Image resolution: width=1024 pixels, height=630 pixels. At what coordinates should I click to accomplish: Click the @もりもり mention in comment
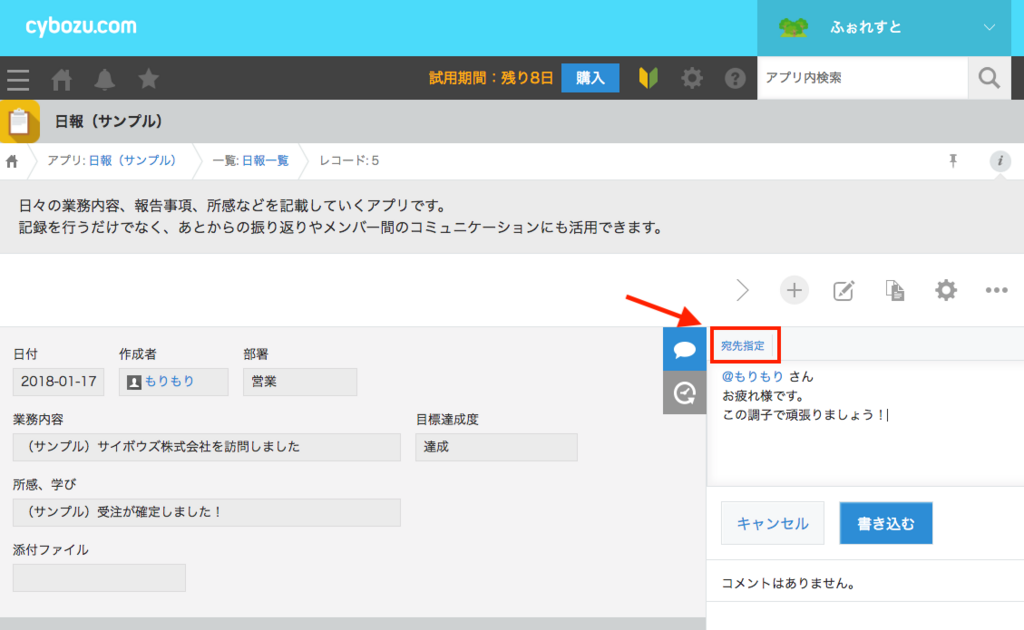pos(752,376)
